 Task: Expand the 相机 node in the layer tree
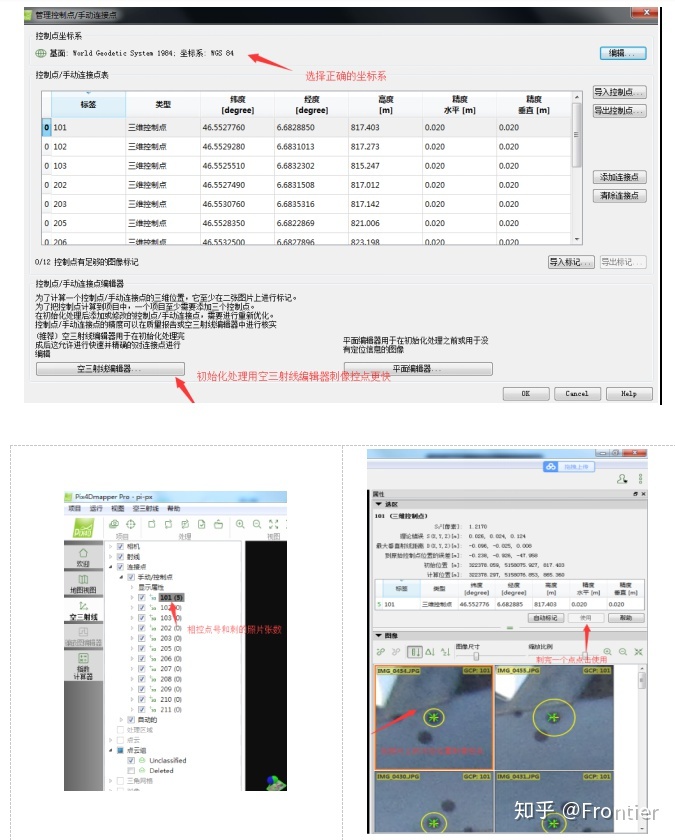click(x=111, y=546)
